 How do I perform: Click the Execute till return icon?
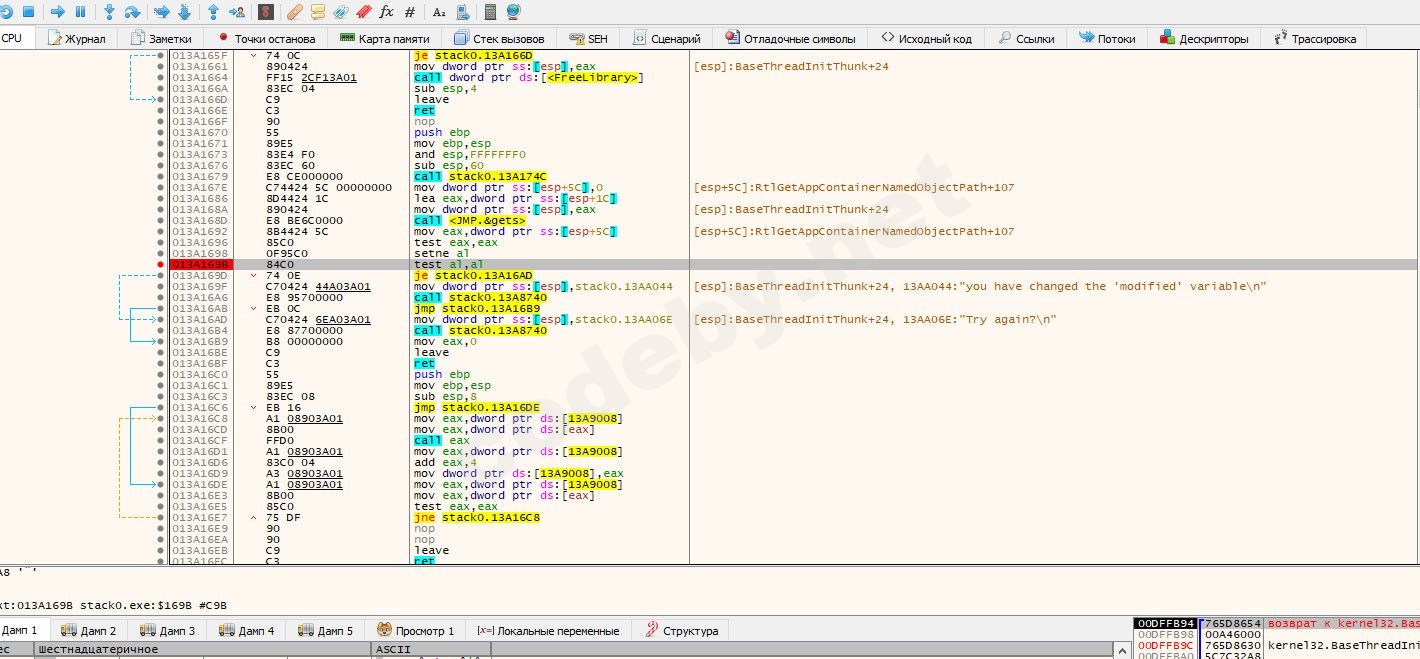213,12
